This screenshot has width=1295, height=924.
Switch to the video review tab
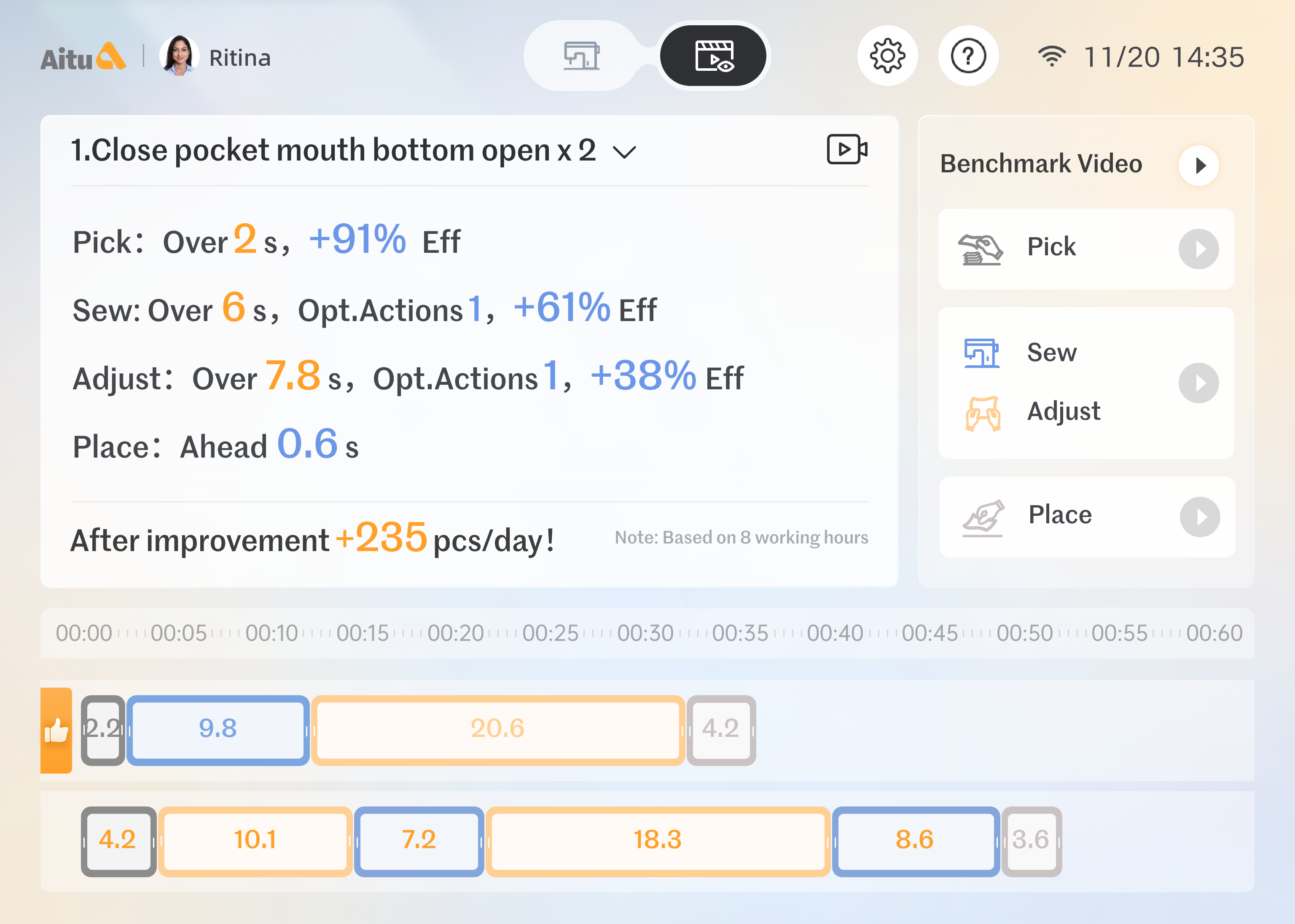(714, 56)
